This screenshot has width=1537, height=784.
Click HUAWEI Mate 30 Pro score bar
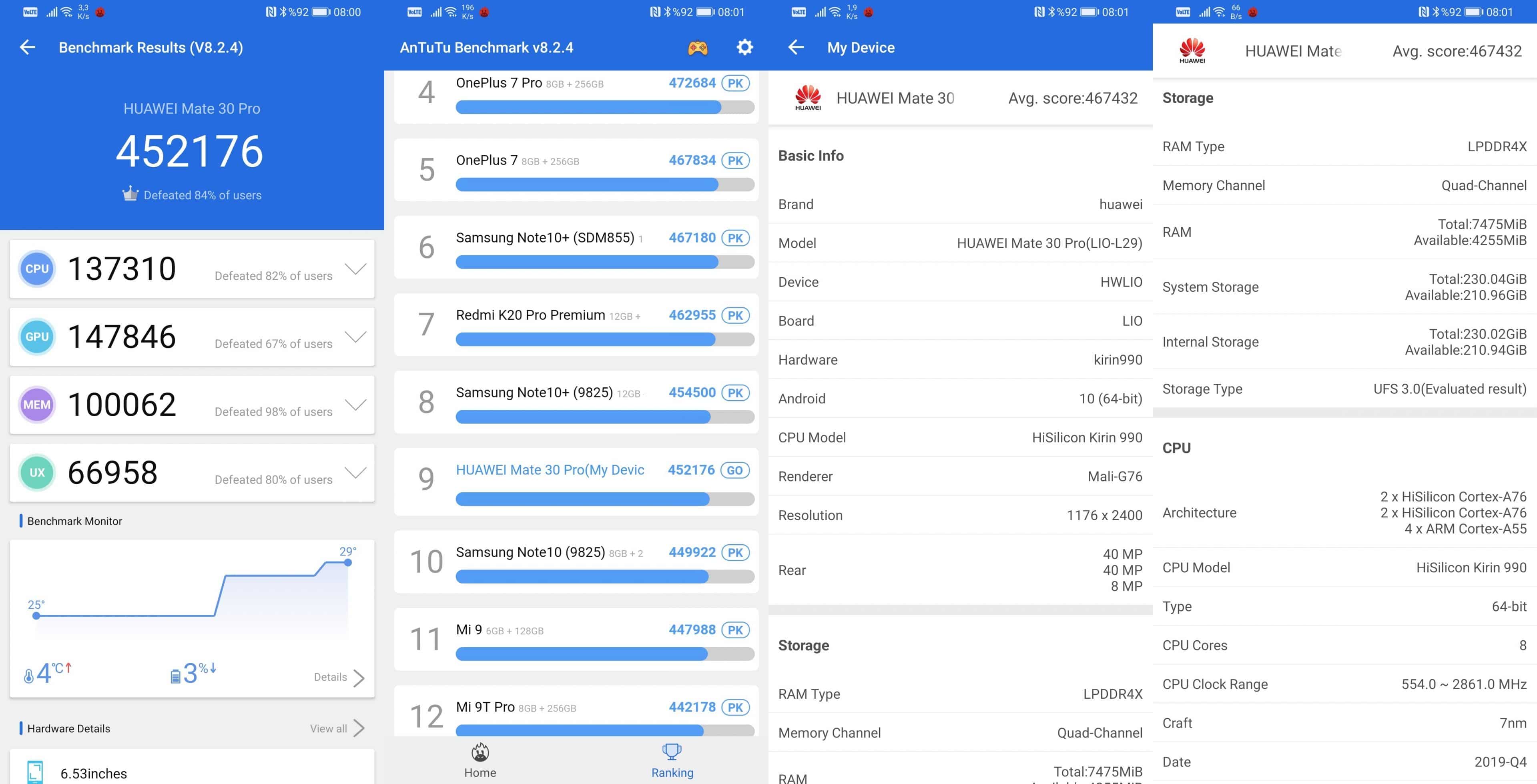pos(604,499)
